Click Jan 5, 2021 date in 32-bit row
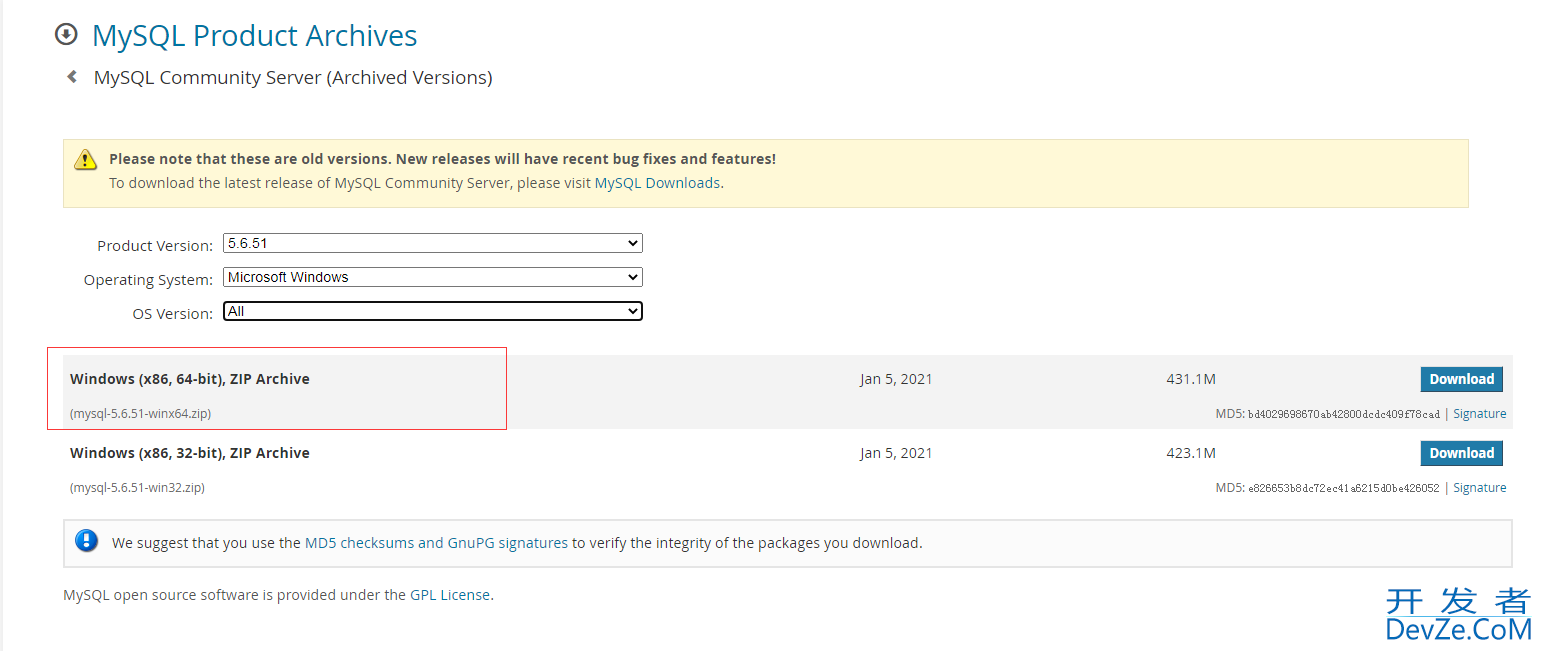The height and width of the screenshot is (651, 1542). click(896, 453)
